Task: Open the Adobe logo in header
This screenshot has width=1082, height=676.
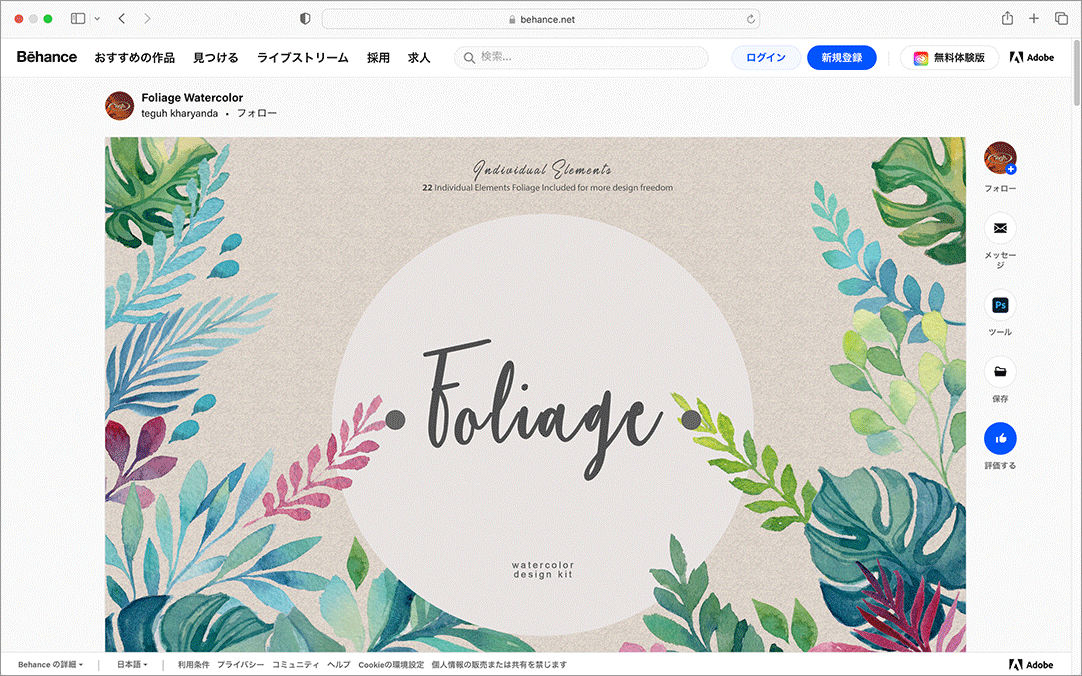Action: coord(1032,58)
